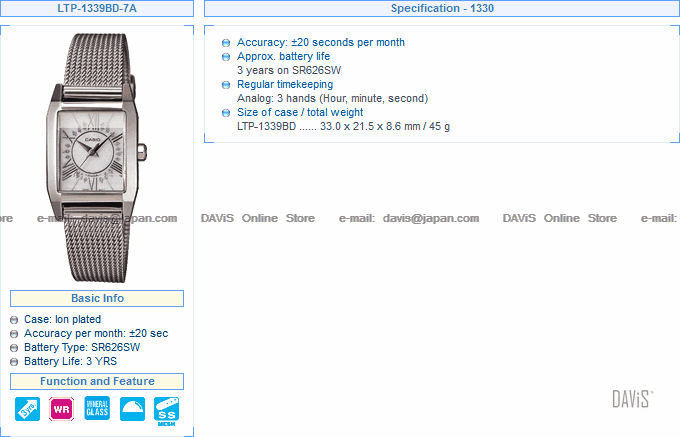
Task: Select the Function and Feature section heading
Action: pos(97,381)
